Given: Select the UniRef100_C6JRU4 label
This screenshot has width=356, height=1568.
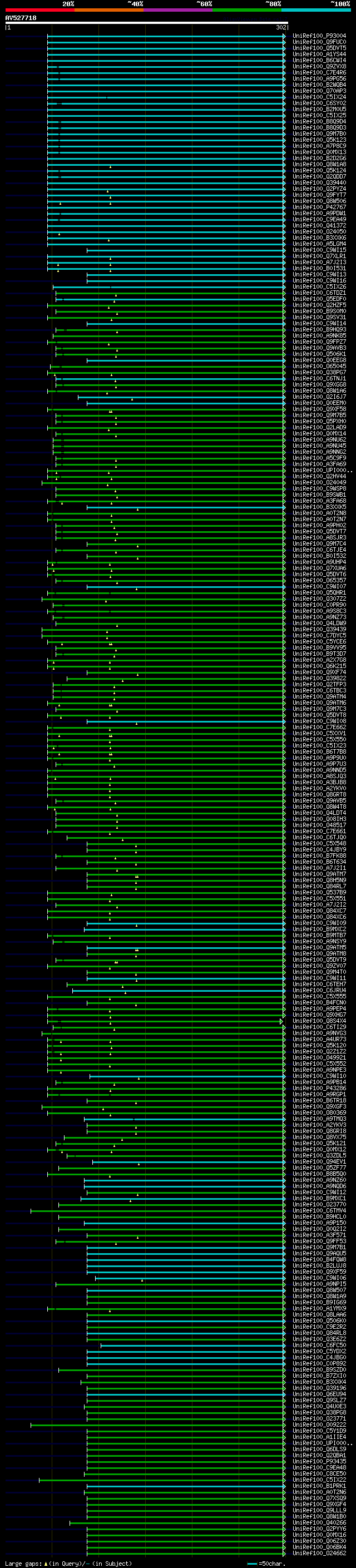Looking at the screenshot, I should point(319,990).
